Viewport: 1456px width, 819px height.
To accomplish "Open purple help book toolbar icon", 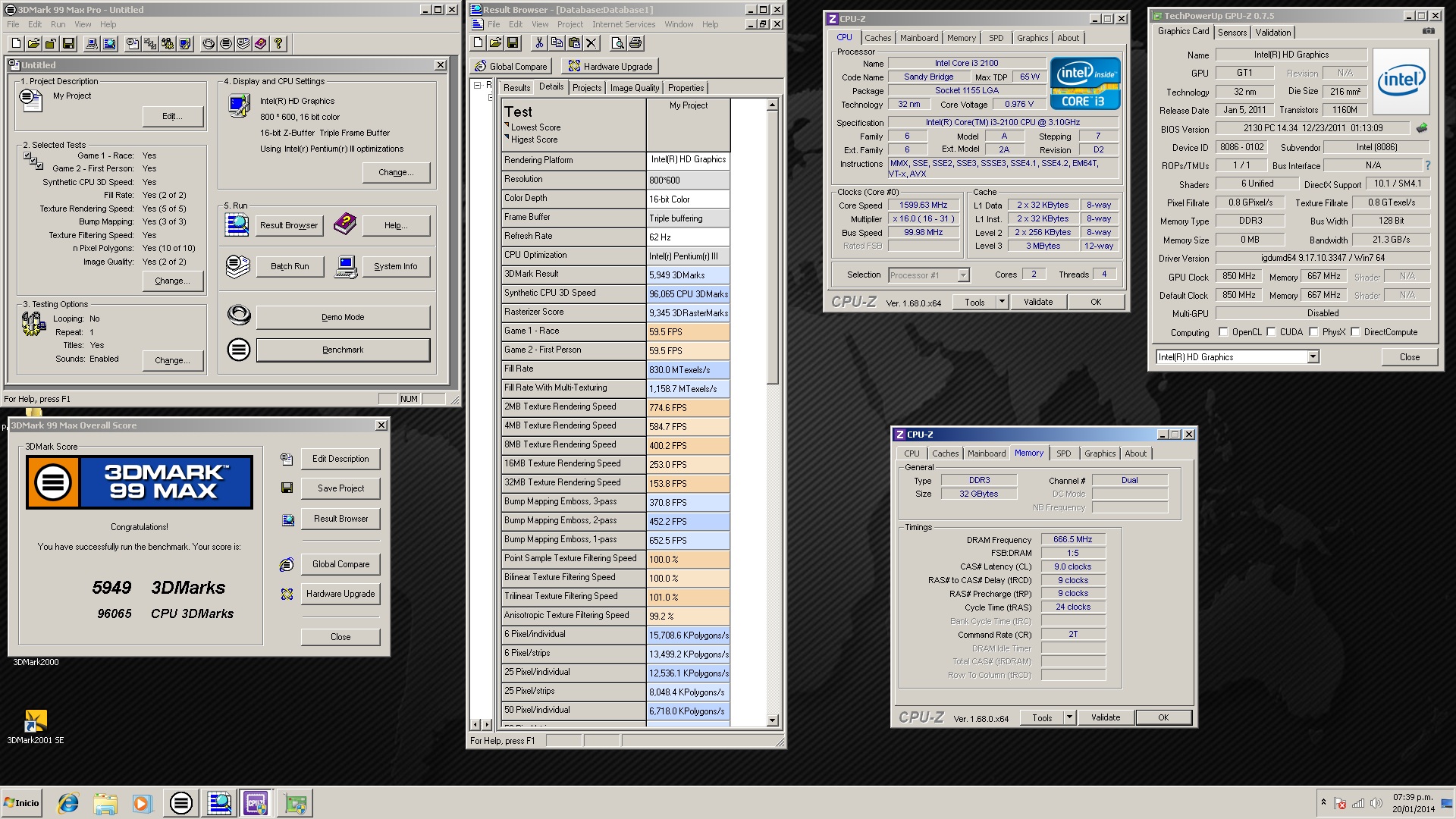I will tap(261, 44).
